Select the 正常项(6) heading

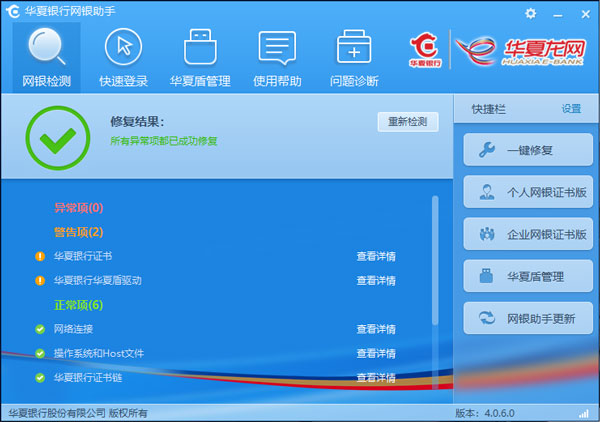point(79,305)
